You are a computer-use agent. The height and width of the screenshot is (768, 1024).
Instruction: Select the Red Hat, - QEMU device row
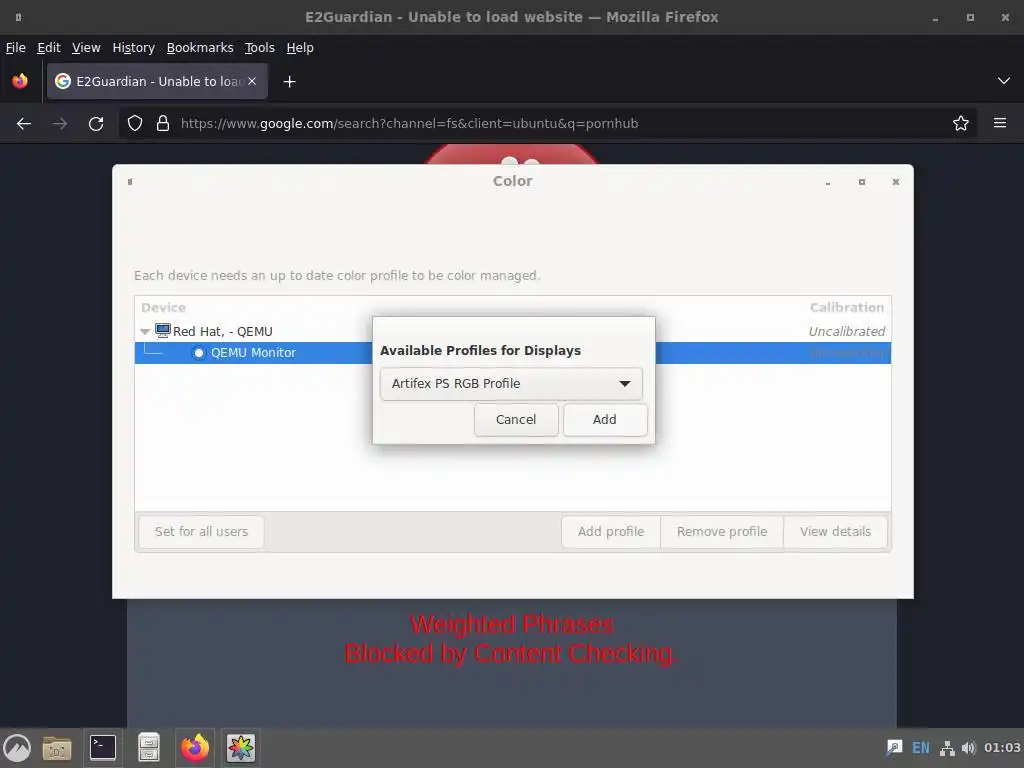tap(513, 331)
